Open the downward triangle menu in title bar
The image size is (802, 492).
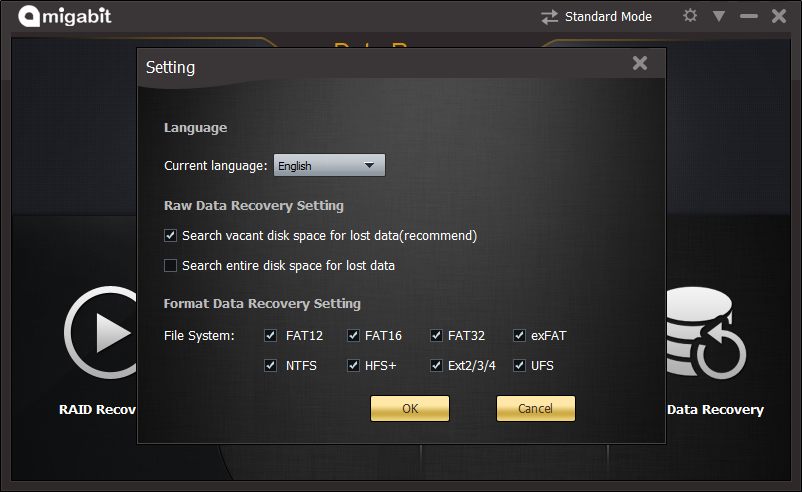point(719,16)
